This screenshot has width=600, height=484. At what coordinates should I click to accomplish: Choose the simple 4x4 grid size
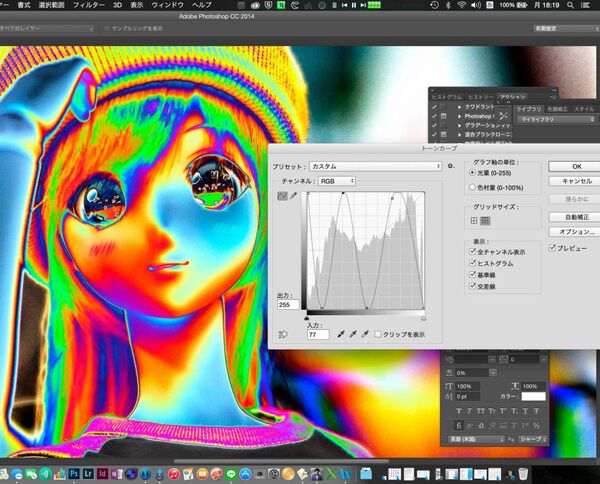474,221
